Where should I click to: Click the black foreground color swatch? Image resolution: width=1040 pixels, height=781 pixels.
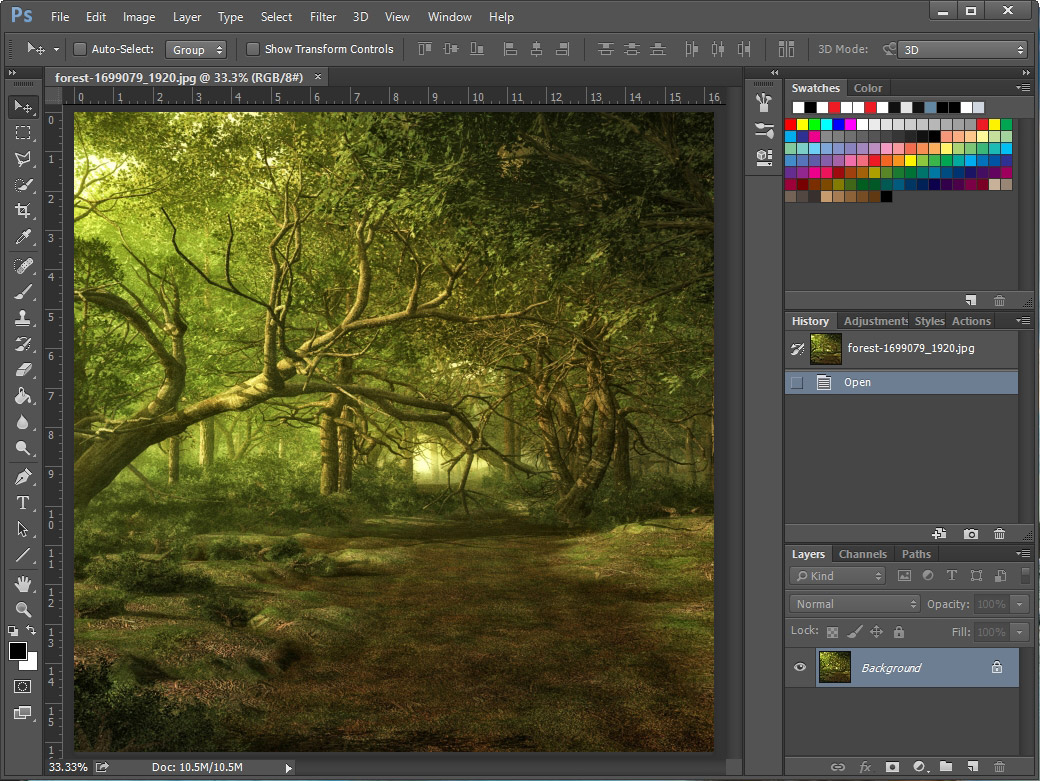(x=18, y=651)
